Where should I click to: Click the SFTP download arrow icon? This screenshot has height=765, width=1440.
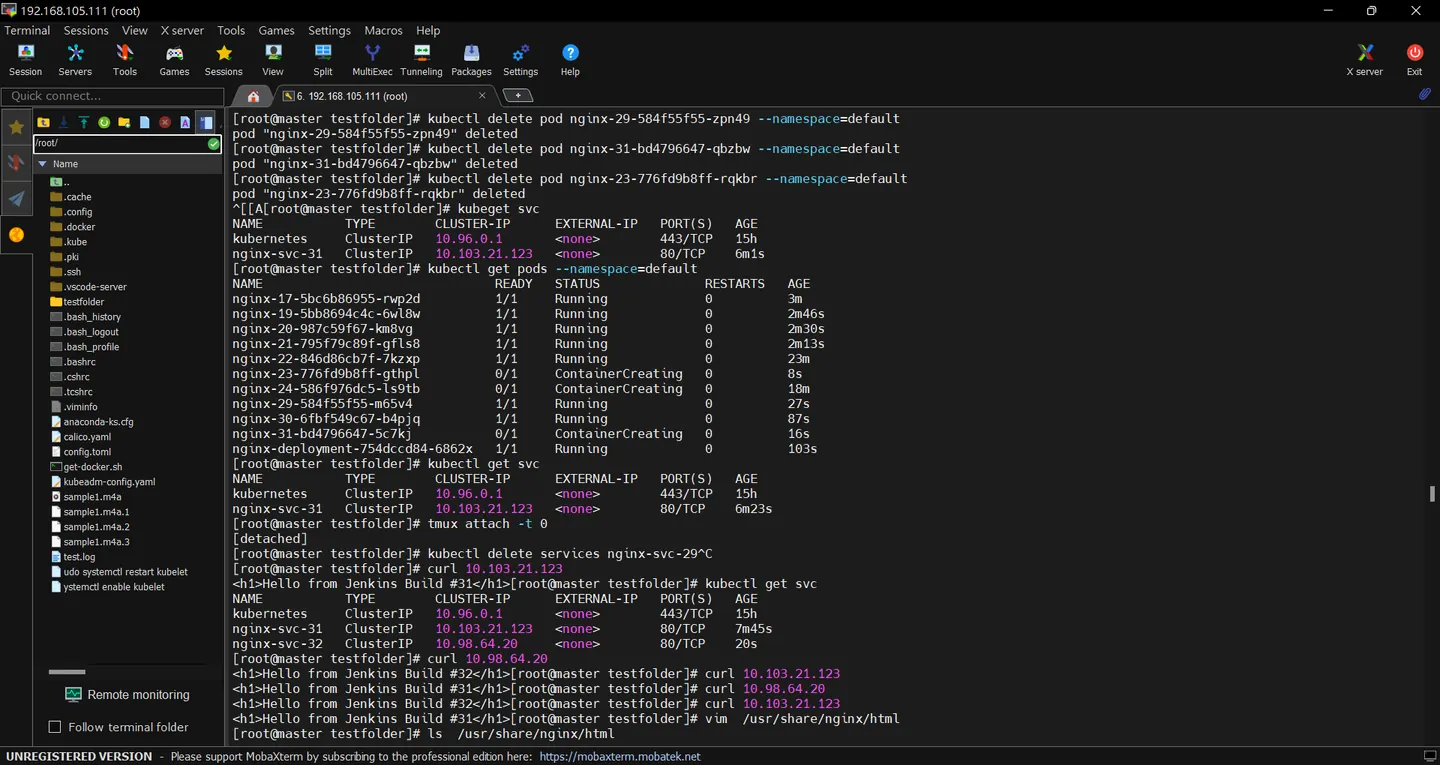tap(64, 122)
